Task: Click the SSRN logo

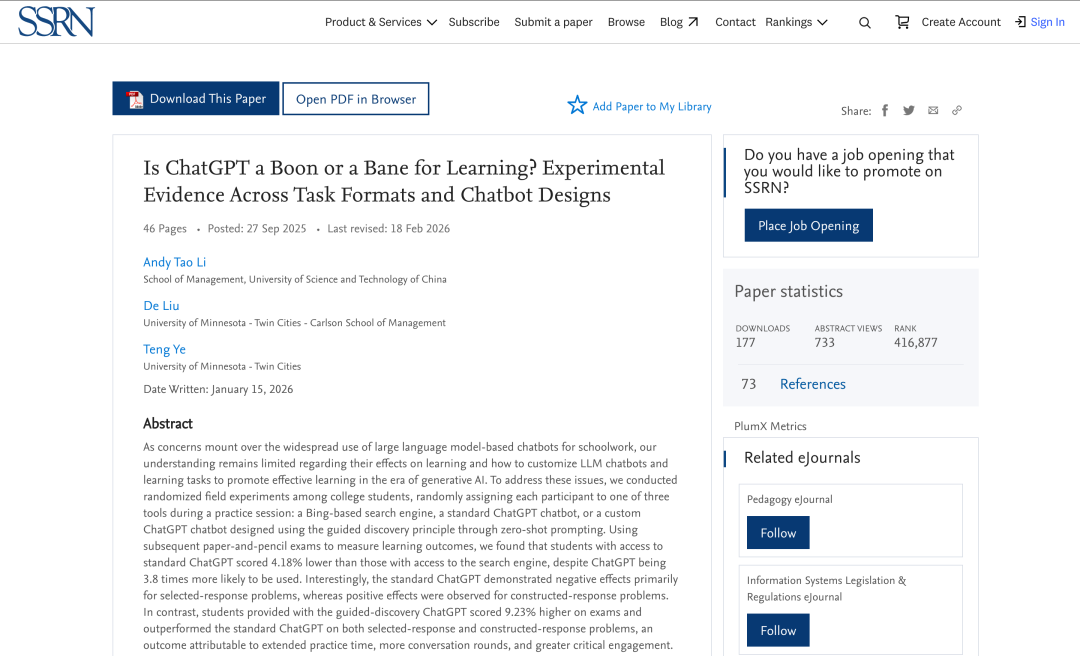Action: (x=56, y=21)
